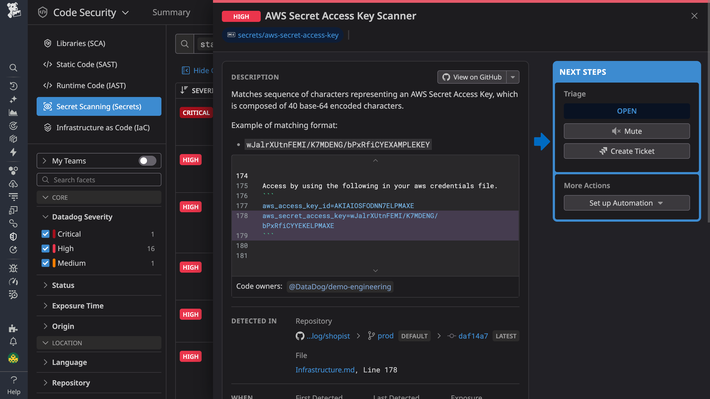Open the View on GitHub dropdown arrow

click(x=513, y=77)
